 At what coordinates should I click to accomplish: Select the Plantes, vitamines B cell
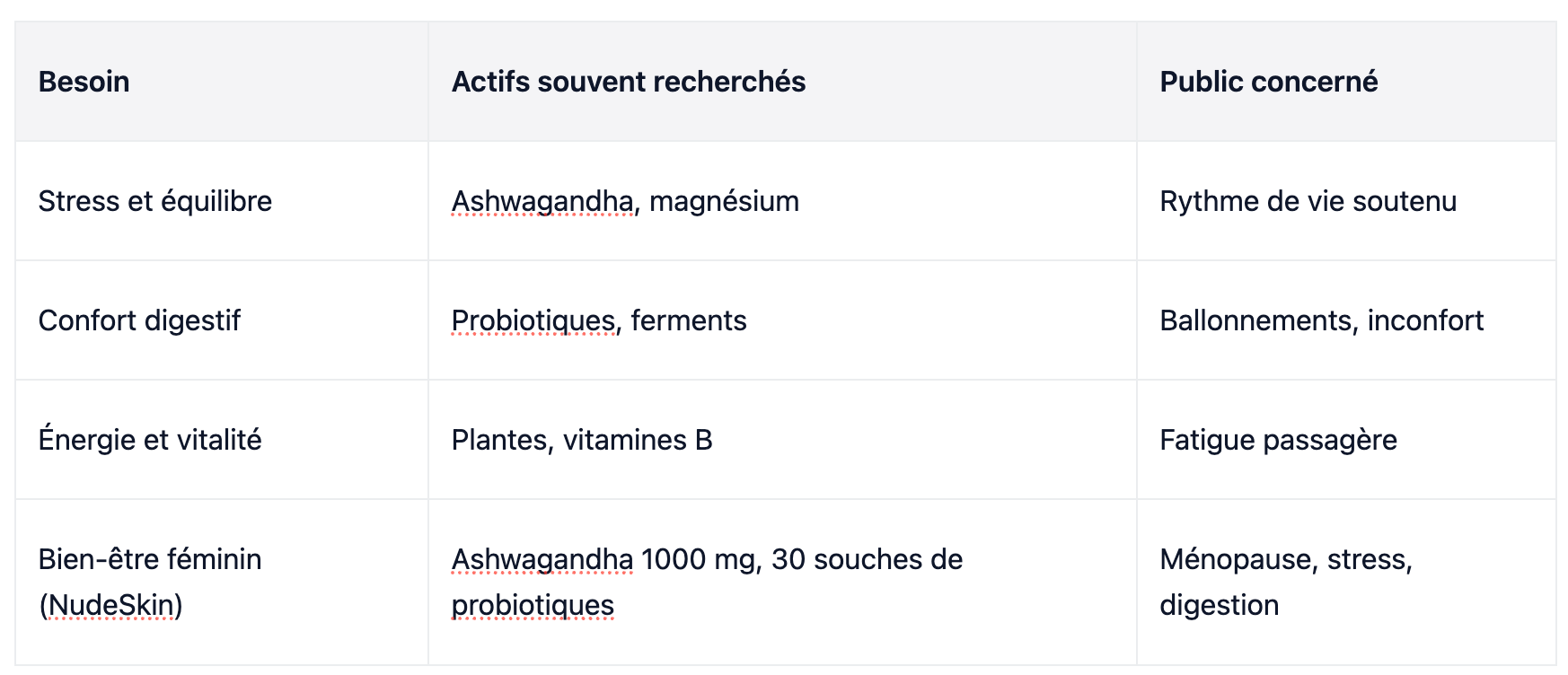(x=782, y=440)
